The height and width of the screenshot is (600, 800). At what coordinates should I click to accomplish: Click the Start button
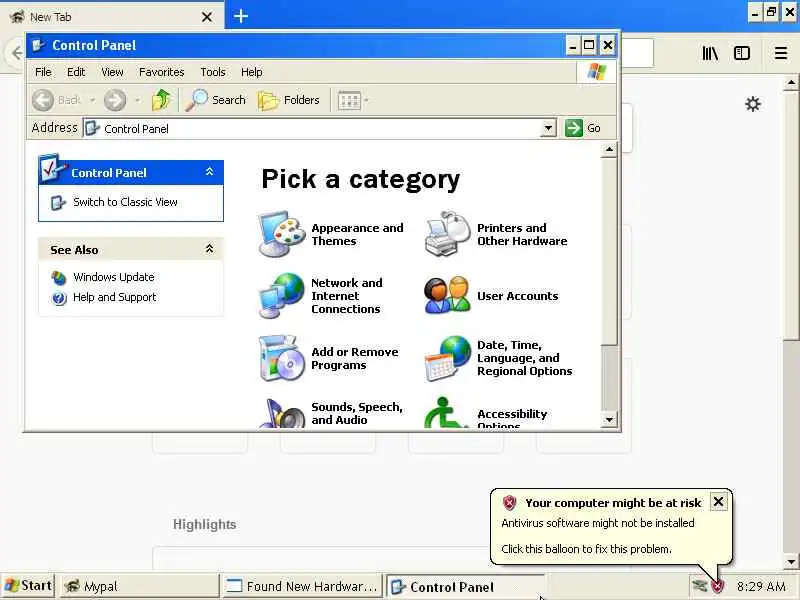[x=28, y=586]
